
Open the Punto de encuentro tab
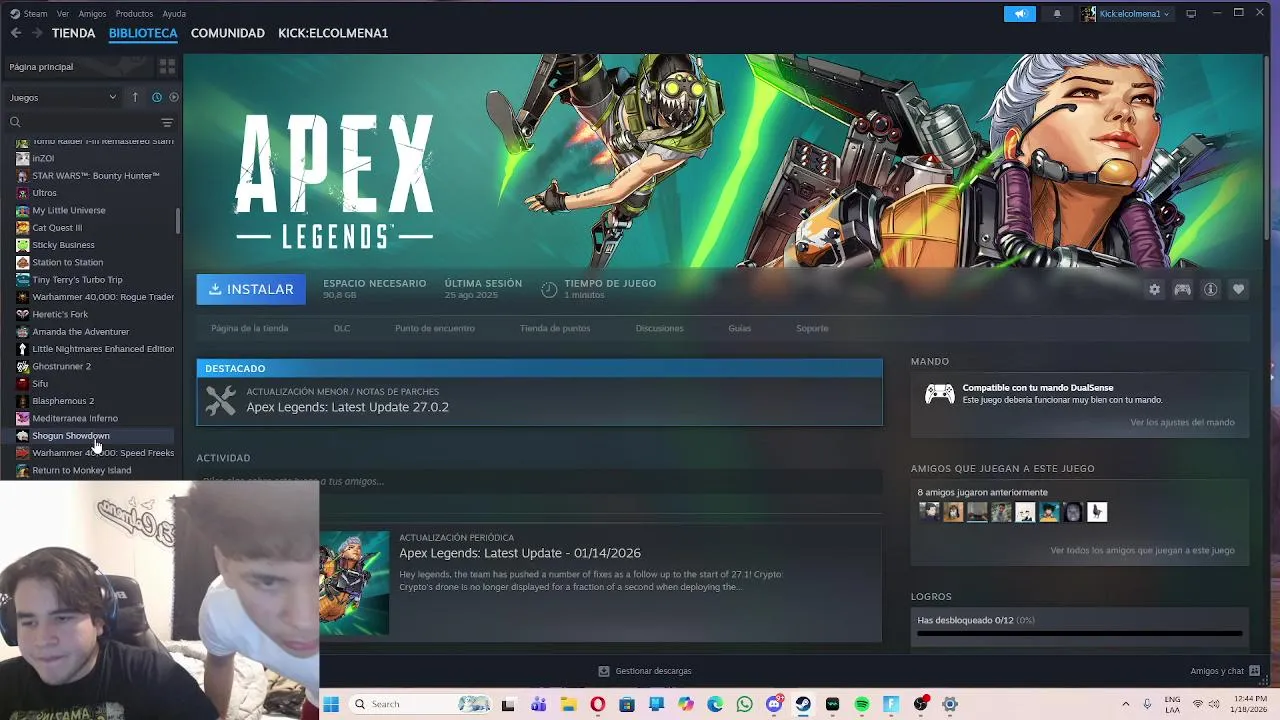(435, 328)
